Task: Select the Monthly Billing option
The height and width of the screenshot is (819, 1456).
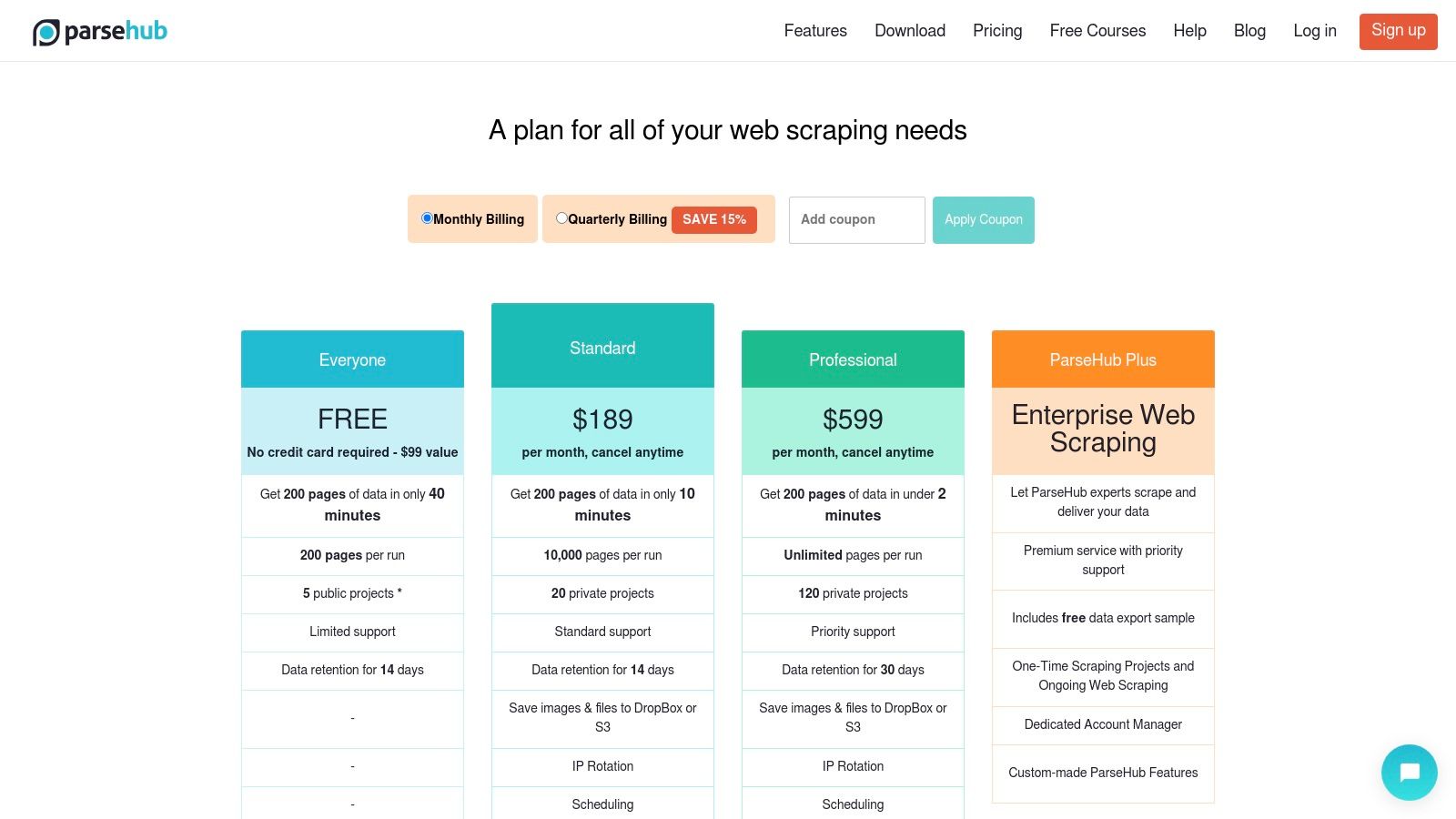Action: tap(427, 218)
